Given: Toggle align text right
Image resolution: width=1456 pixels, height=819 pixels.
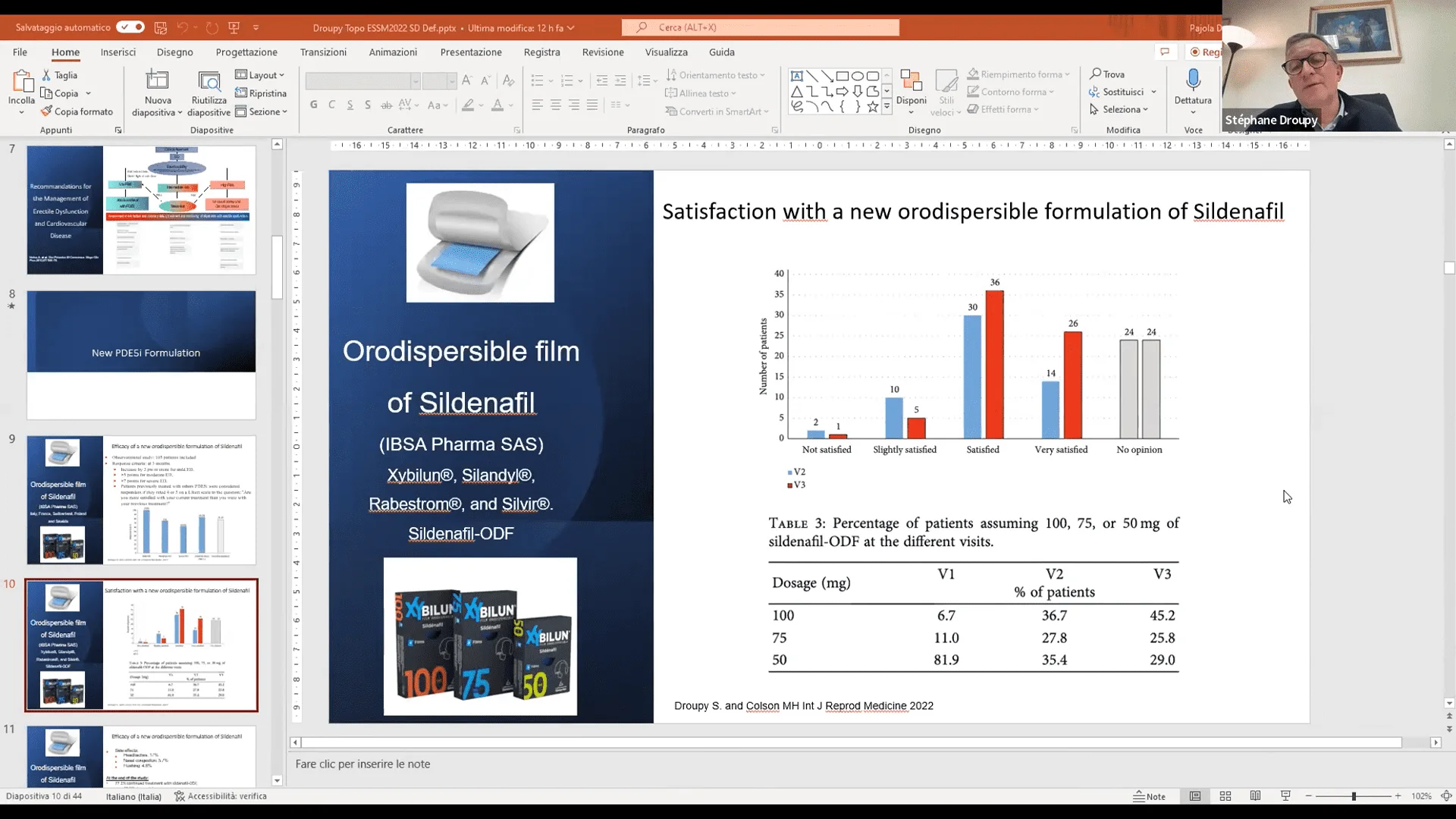Looking at the screenshot, I should 574,105.
